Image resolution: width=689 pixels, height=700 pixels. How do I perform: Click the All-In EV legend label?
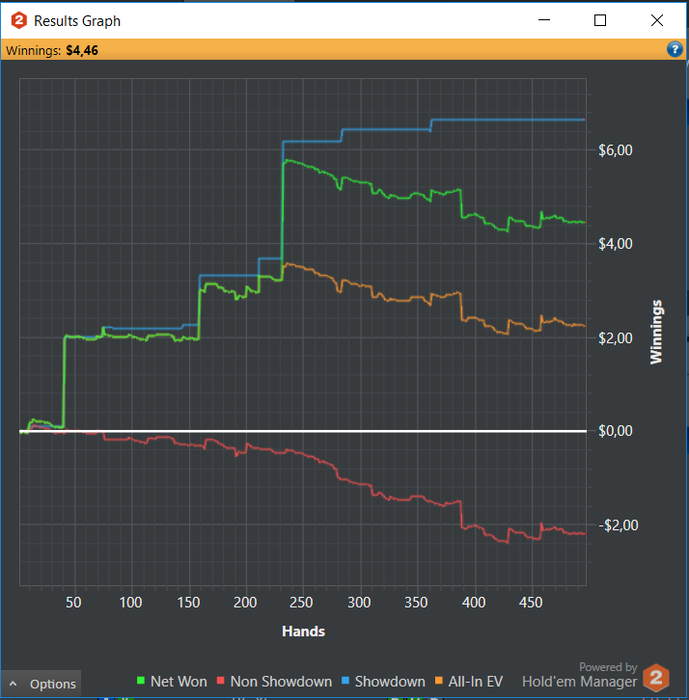coord(476,682)
